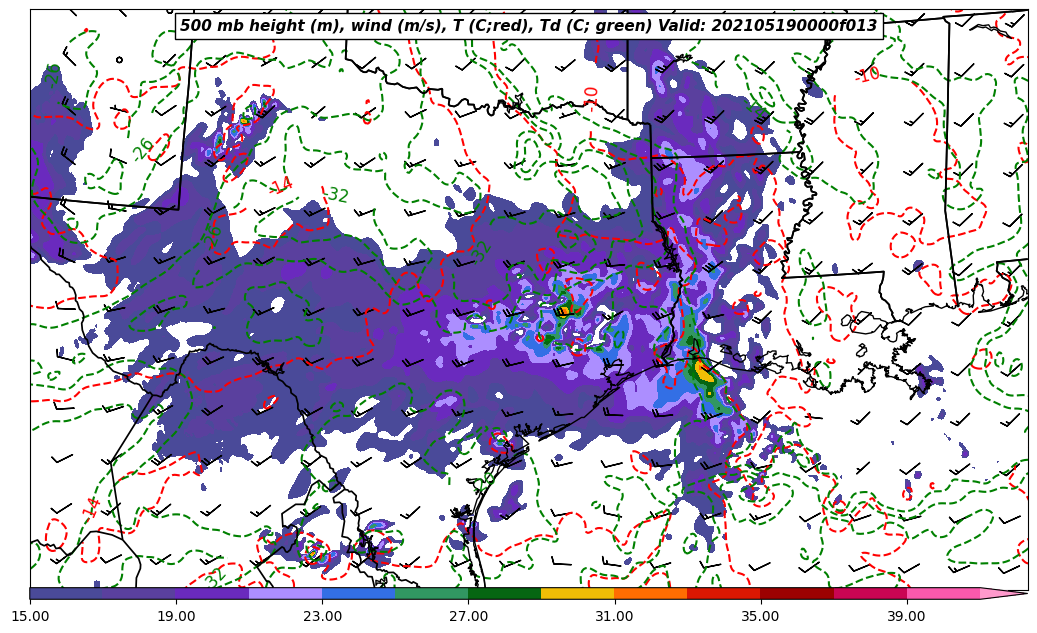
Task: Click the green -26 contour label
Action: 143,149
